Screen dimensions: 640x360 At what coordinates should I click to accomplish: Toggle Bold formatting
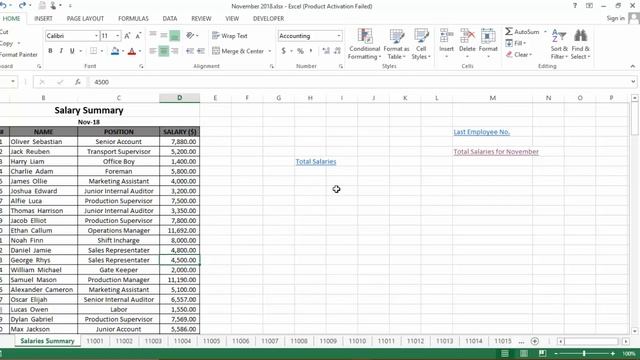[50, 51]
